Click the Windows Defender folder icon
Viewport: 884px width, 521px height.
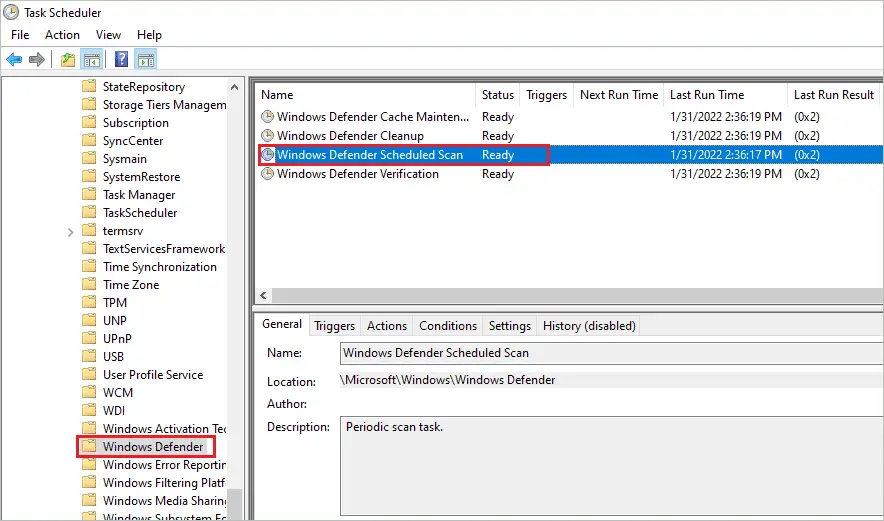89,447
